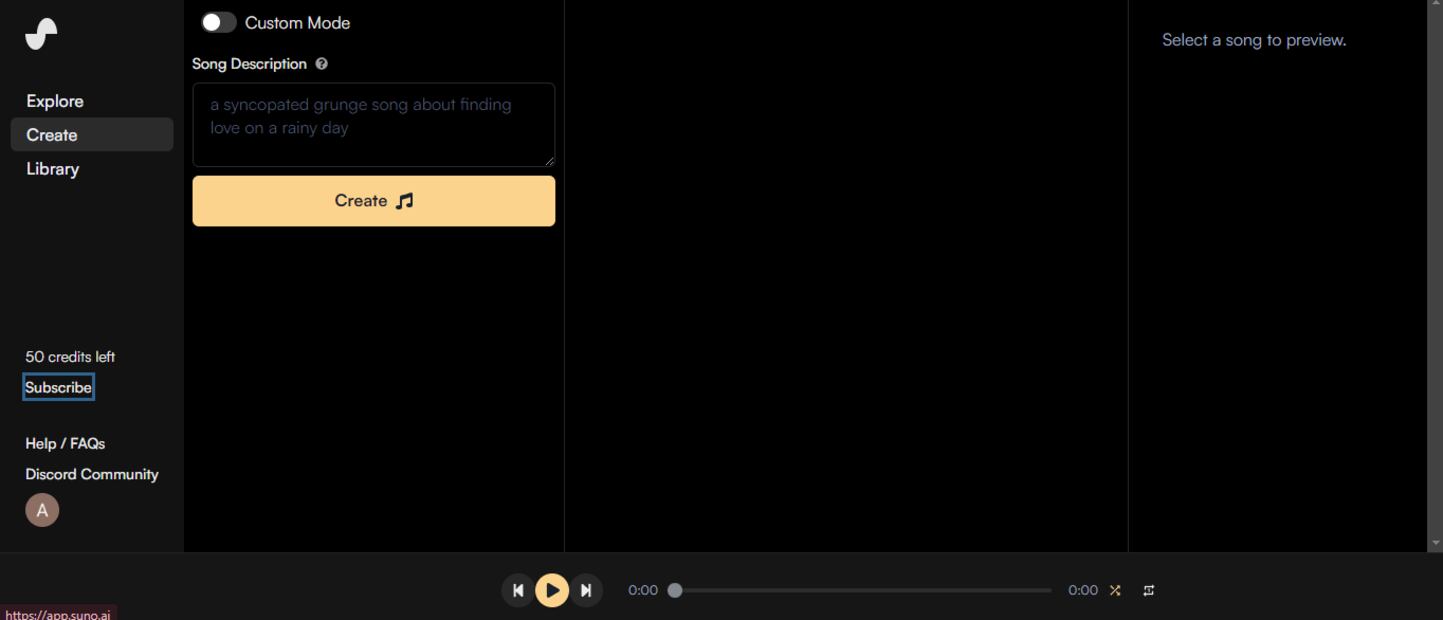Image resolution: width=1443 pixels, height=620 pixels.
Task: Enable the Custom Mode switch
Action: 218,22
